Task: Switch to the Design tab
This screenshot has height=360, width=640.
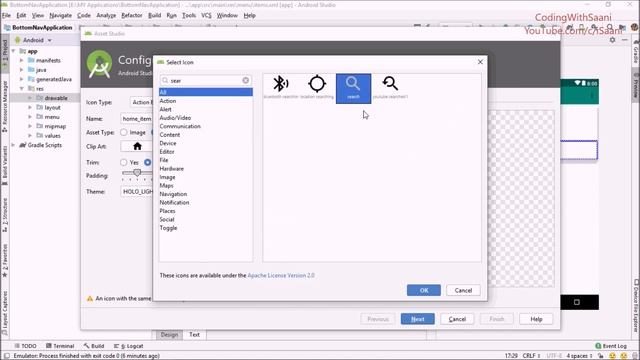Action: coord(169,335)
